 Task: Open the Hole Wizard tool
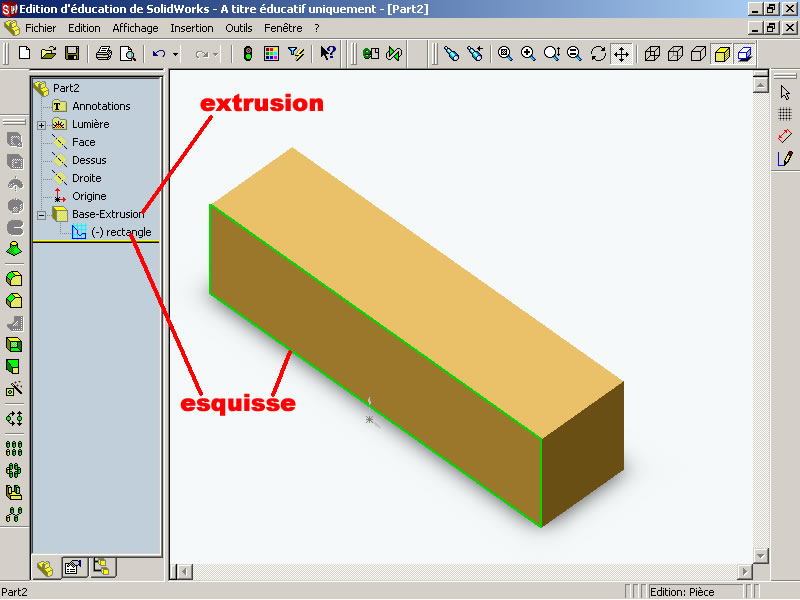tap(14, 389)
